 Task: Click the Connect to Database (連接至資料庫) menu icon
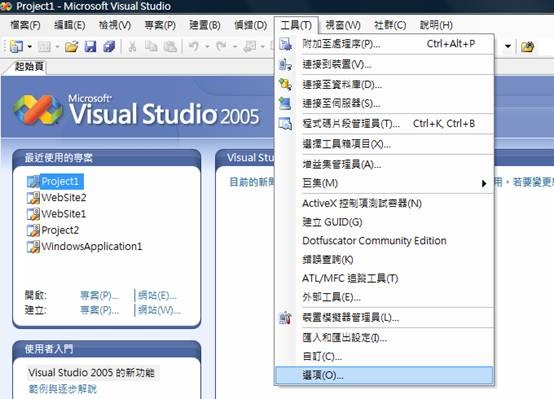[285, 84]
